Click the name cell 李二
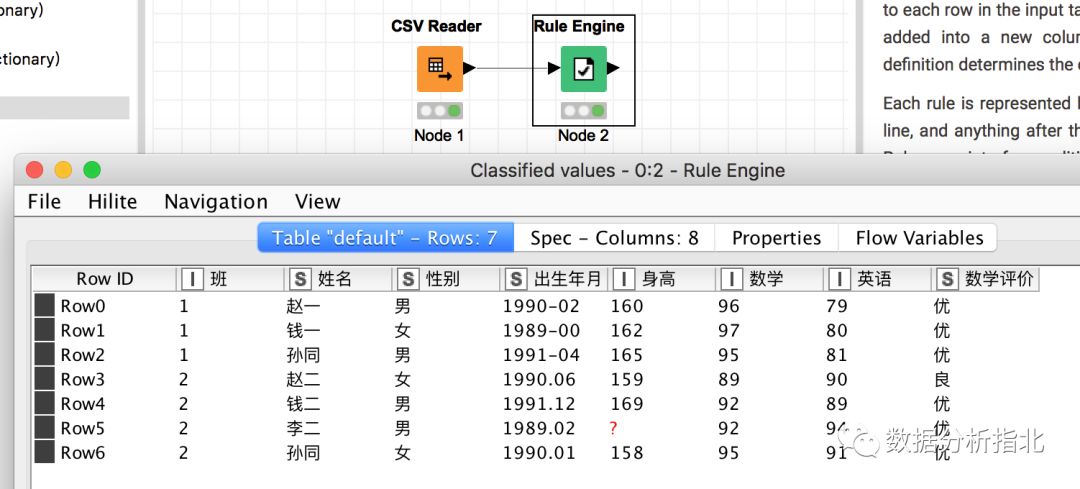 click(303, 428)
